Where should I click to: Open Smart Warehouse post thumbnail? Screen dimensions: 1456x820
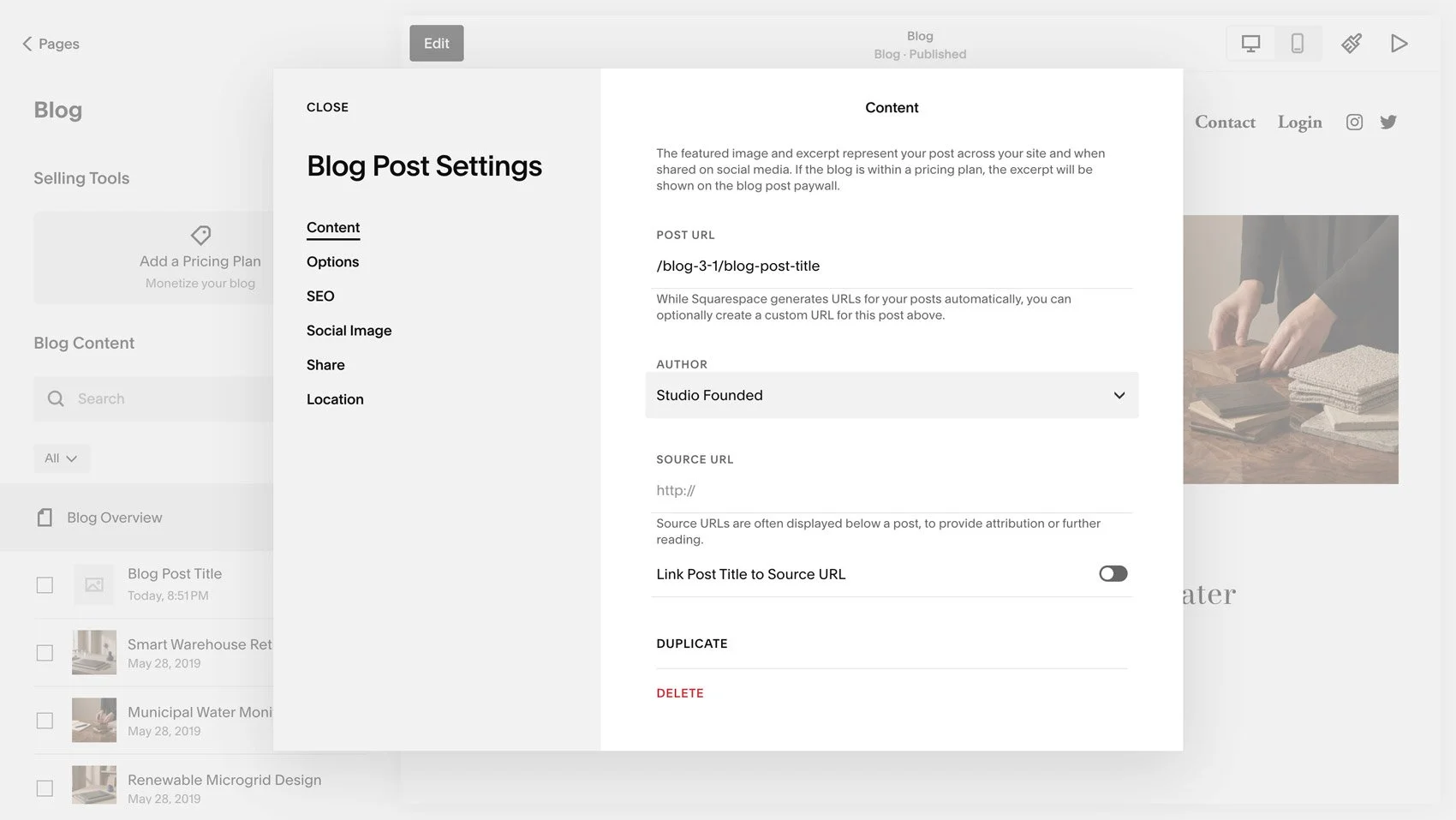(x=94, y=652)
